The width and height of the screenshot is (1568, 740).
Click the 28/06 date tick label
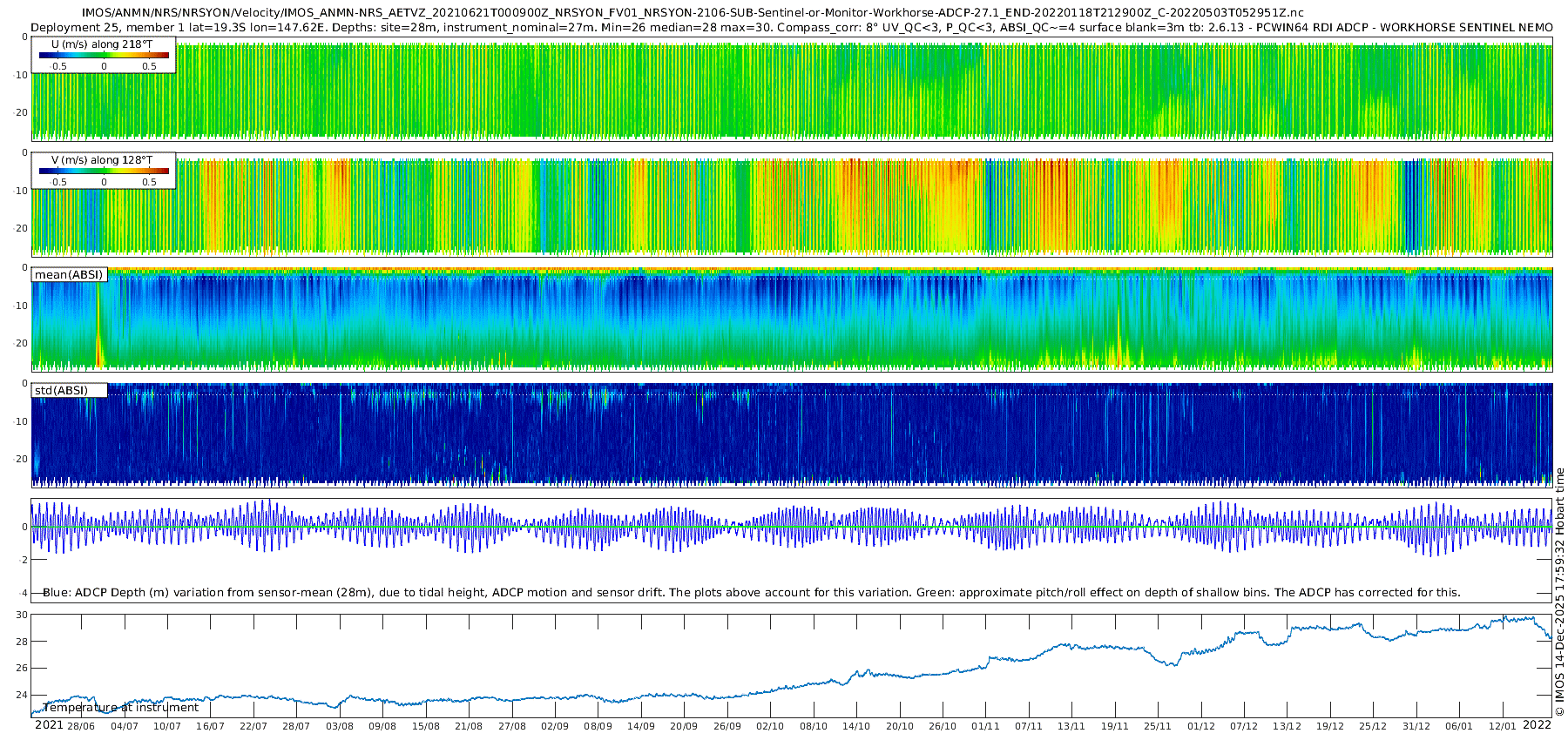click(81, 726)
